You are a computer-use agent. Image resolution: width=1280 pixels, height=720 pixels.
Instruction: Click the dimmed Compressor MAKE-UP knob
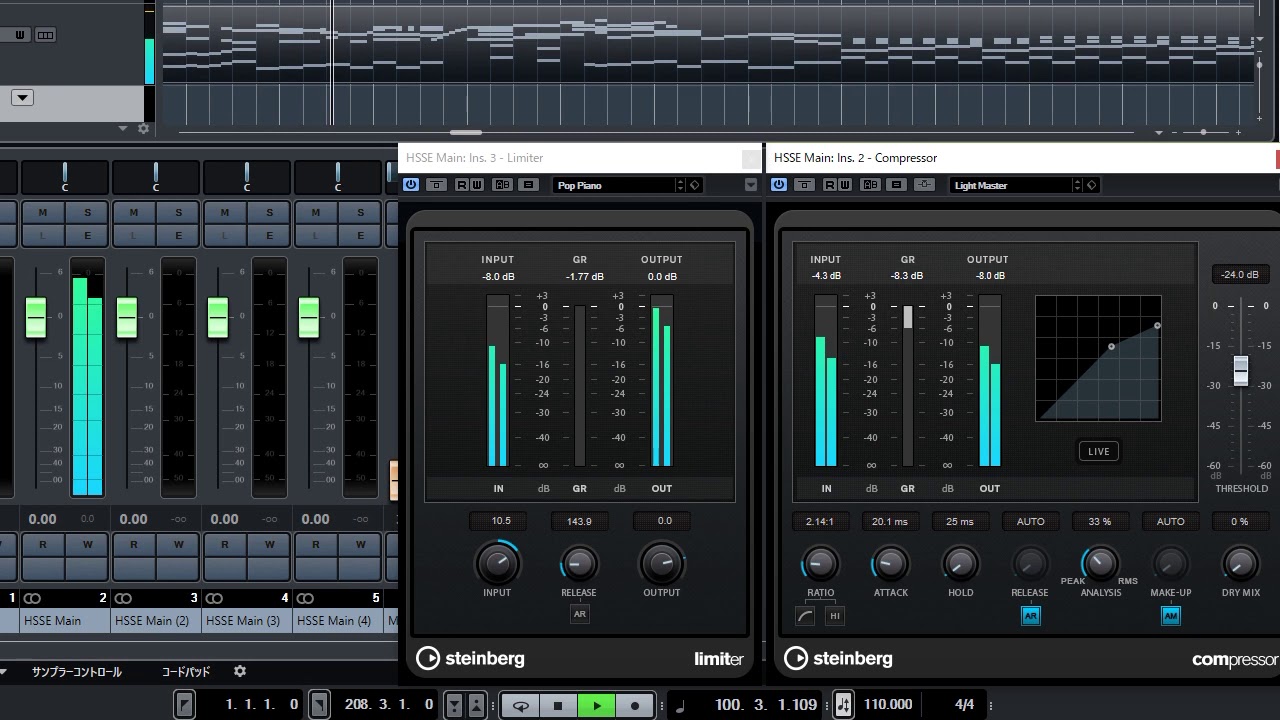tap(1170, 564)
